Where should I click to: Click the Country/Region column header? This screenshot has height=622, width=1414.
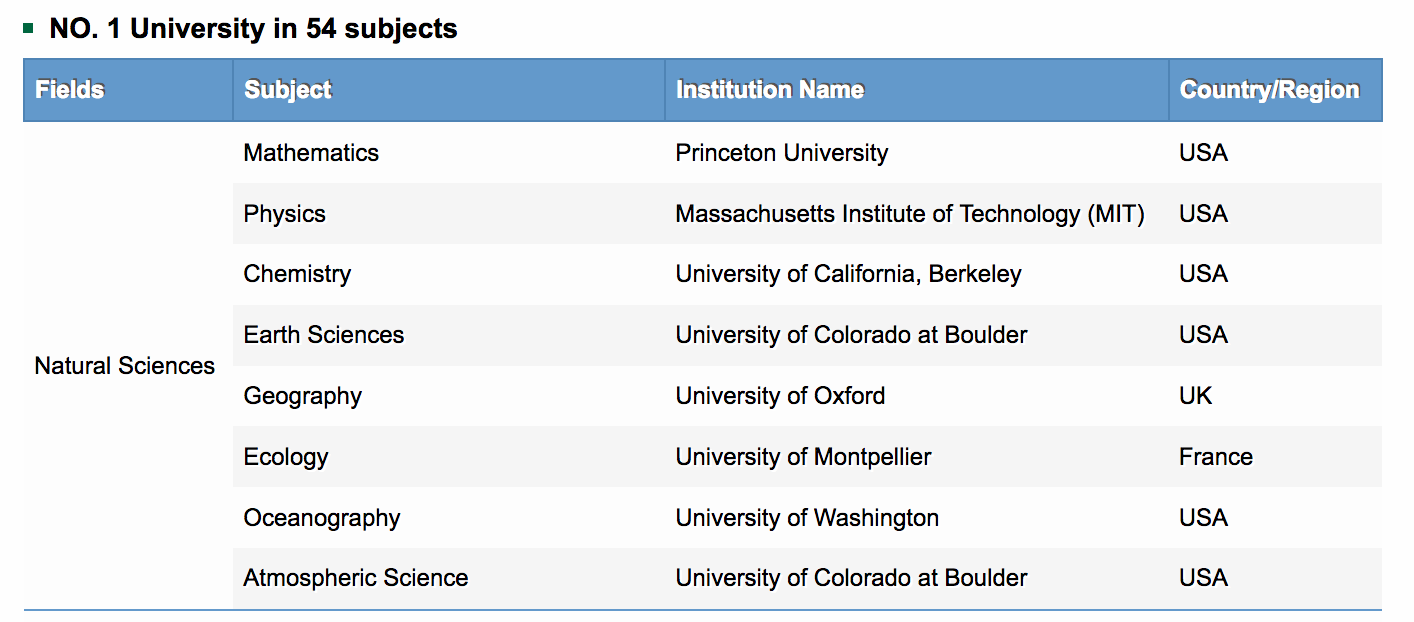[x=1276, y=90]
